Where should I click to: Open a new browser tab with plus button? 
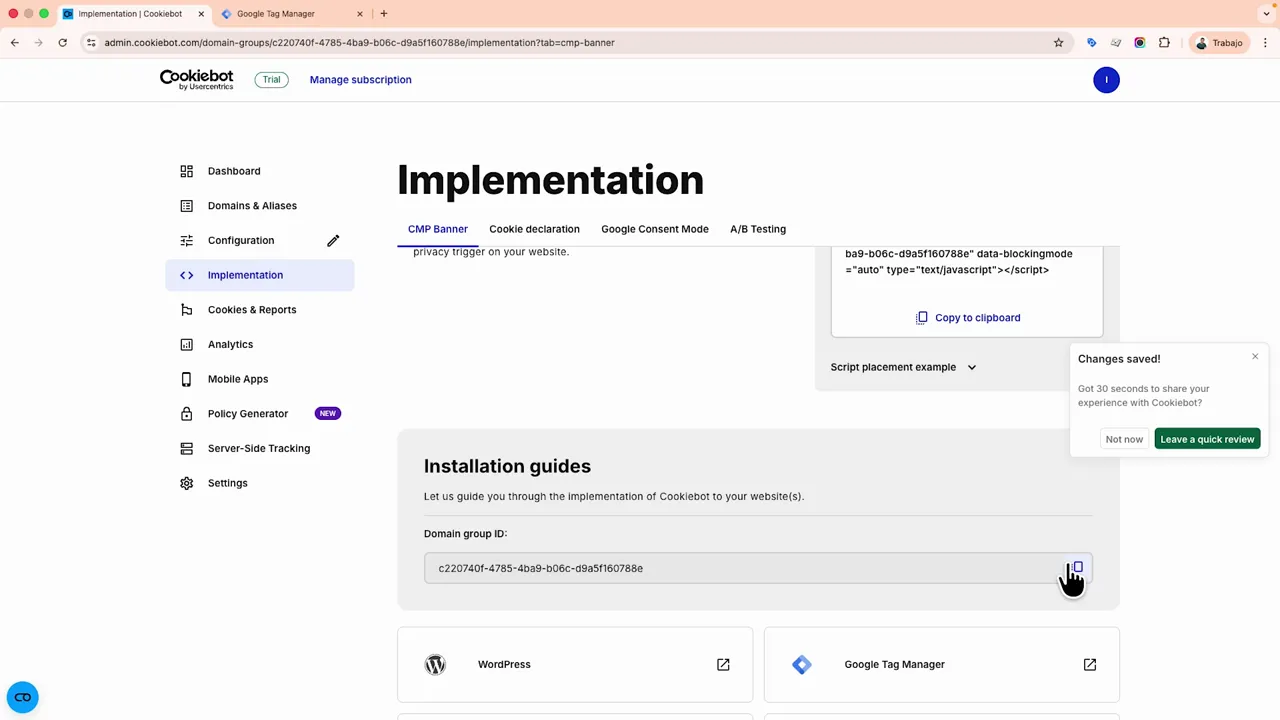click(x=383, y=14)
